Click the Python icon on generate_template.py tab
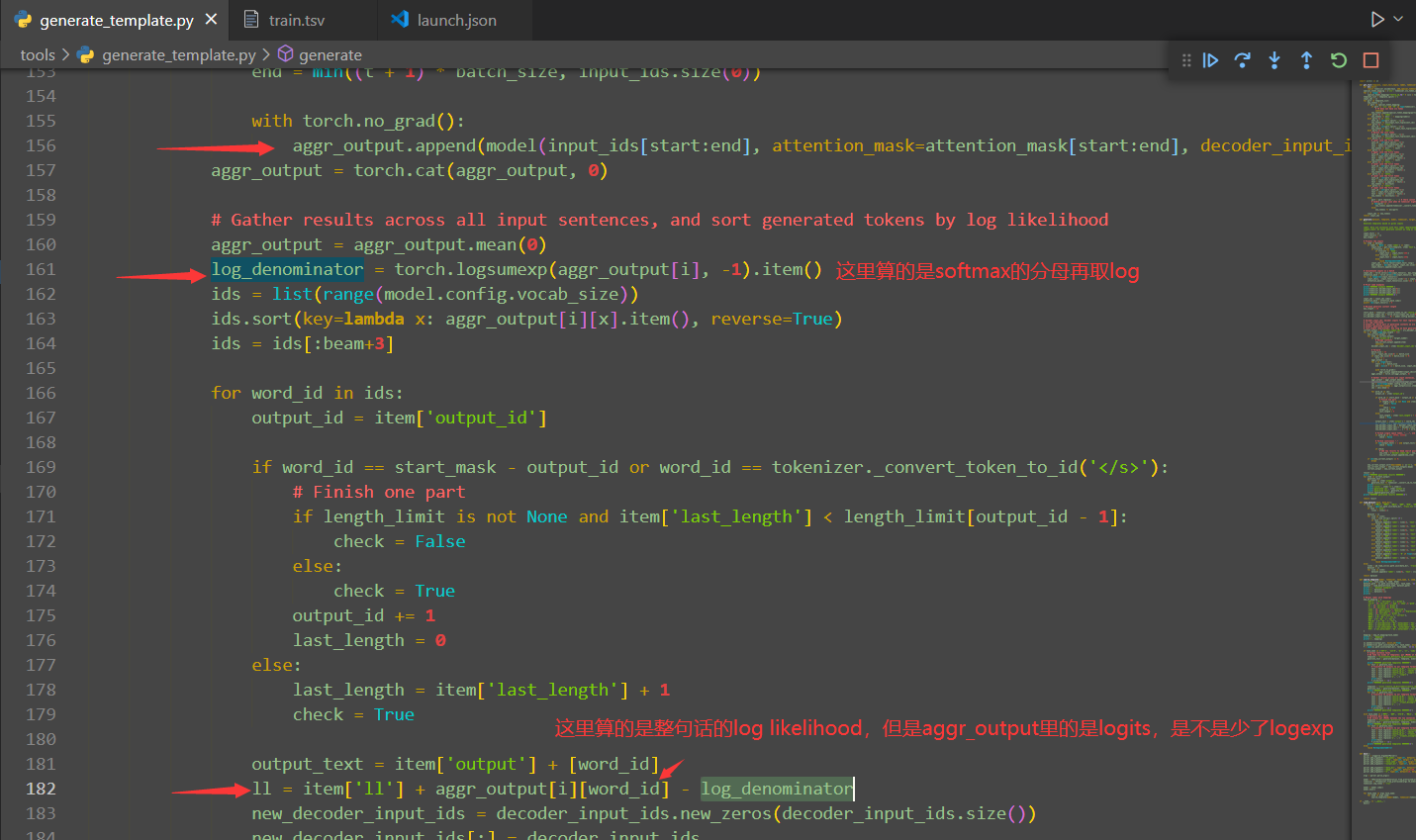Viewport: 1416px width, 840px height. (23, 20)
